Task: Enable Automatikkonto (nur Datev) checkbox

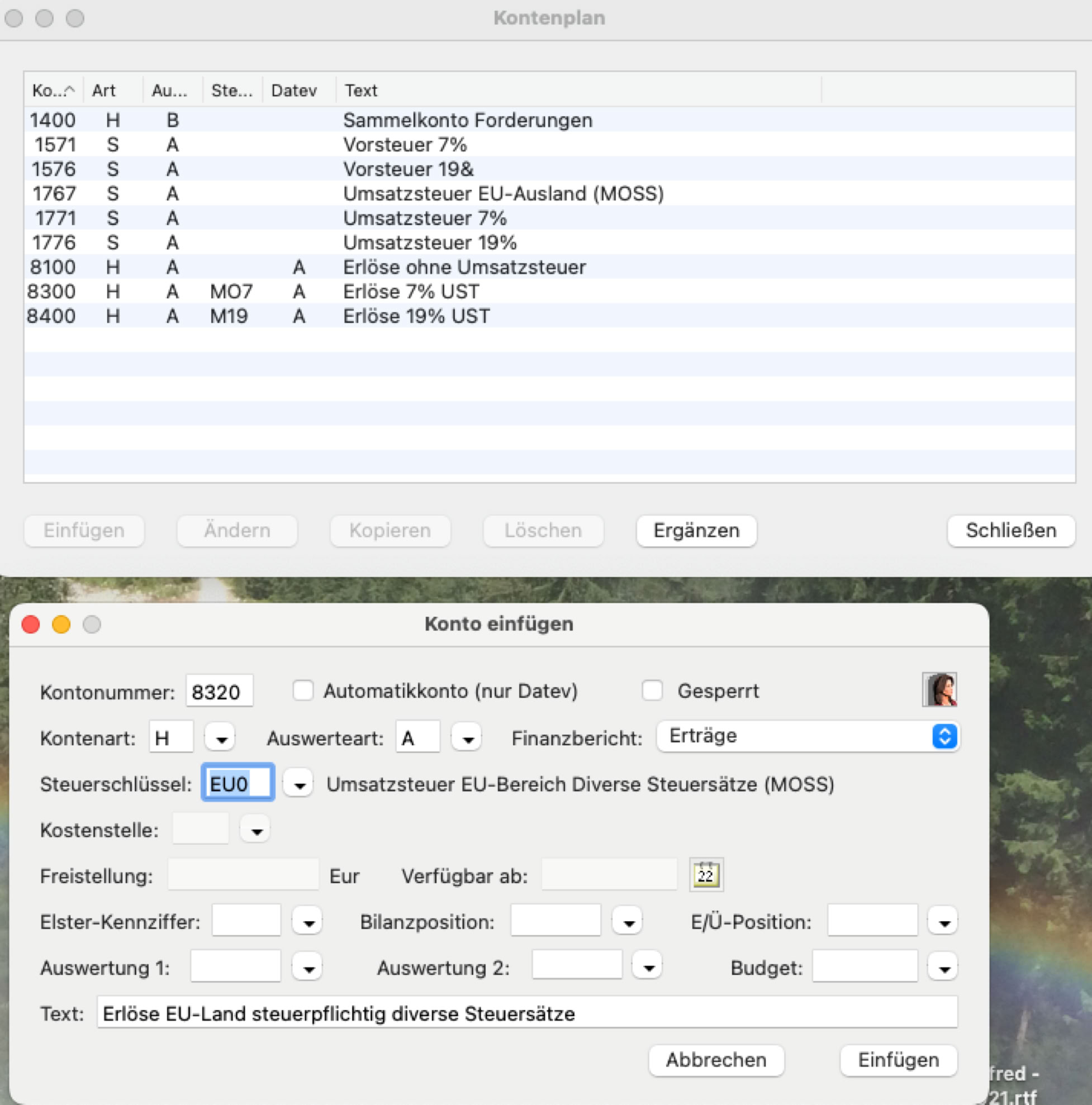Action: coord(302,690)
